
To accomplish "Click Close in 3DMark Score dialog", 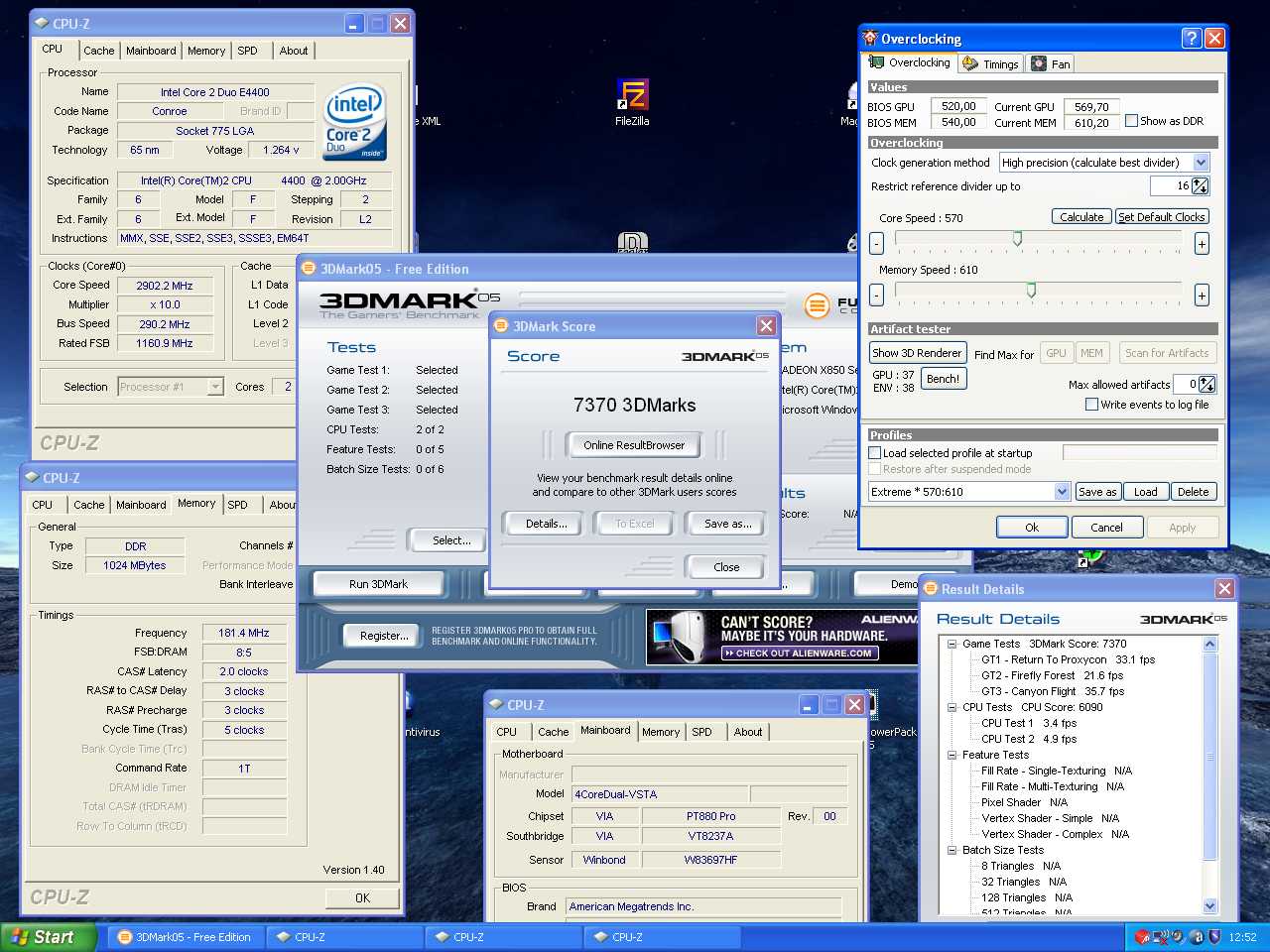I will point(726,567).
